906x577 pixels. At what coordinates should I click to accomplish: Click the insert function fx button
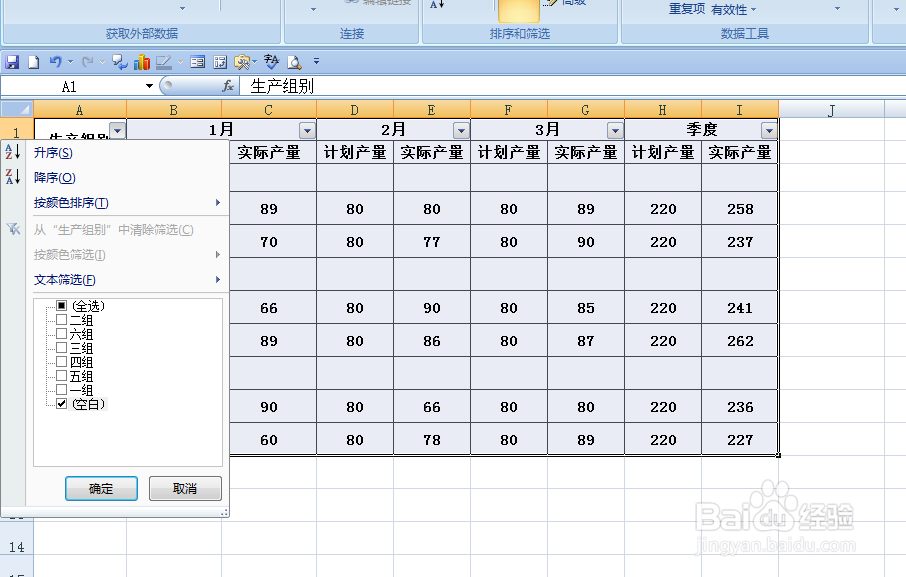(228, 86)
